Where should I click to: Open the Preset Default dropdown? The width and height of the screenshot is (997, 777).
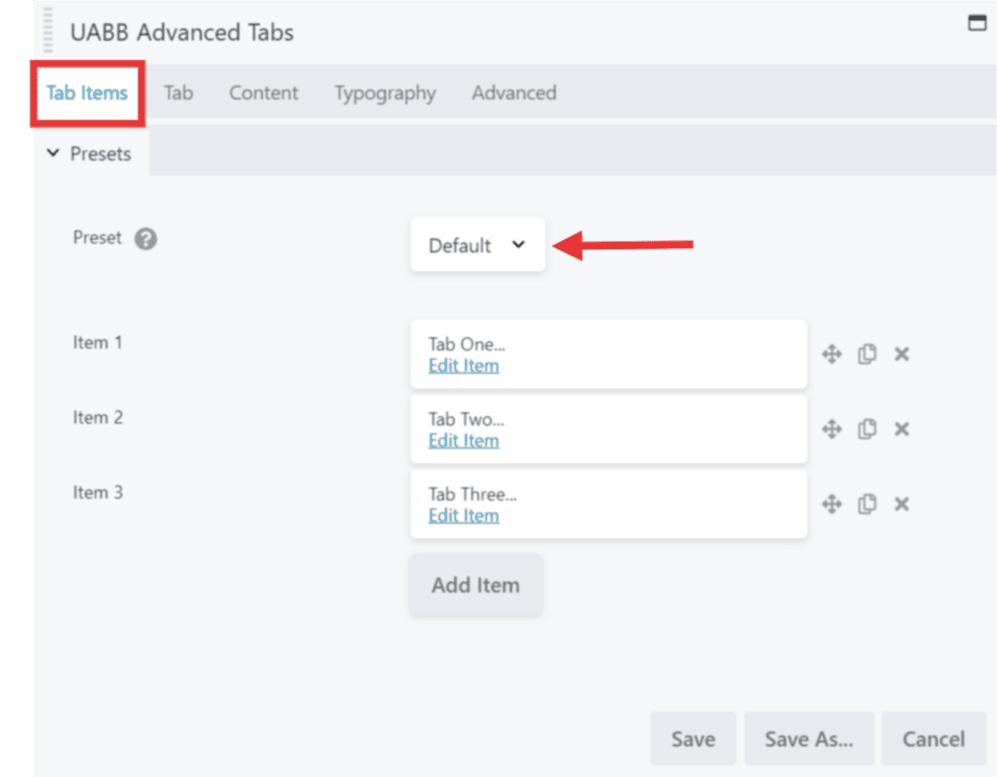click(x=477, y=245)
